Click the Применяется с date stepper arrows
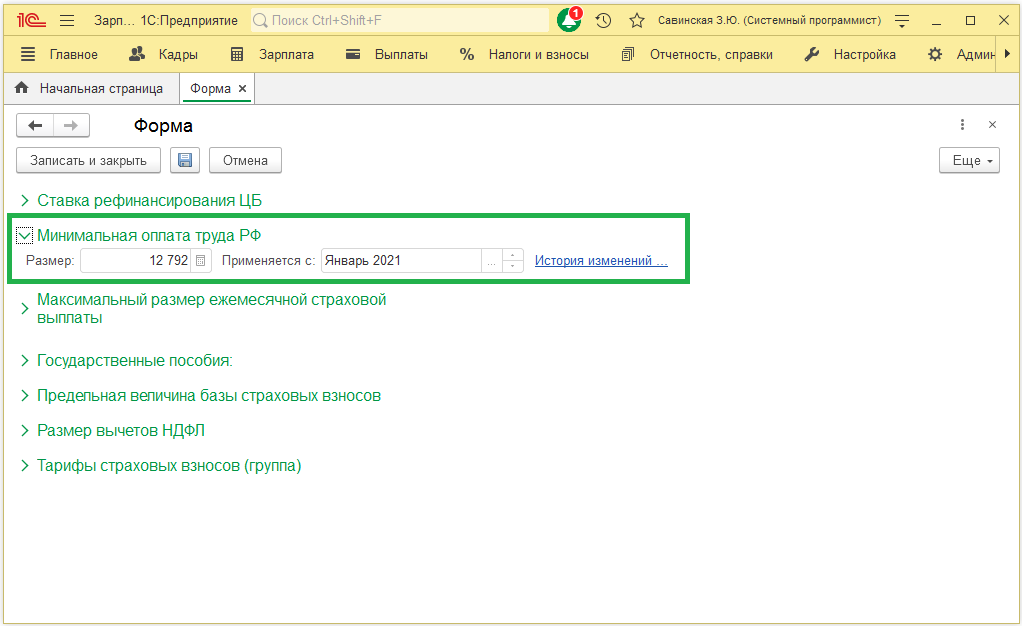The width and height of the screenshot is (1022, 627). (514, 260)
